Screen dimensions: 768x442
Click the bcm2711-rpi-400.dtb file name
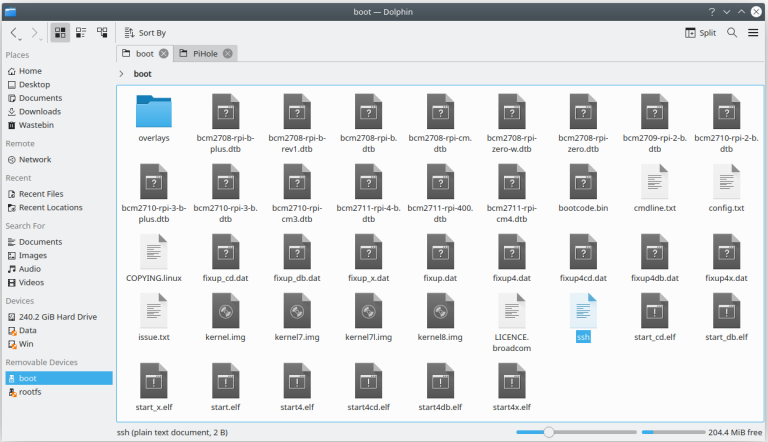tap(440, 213)
